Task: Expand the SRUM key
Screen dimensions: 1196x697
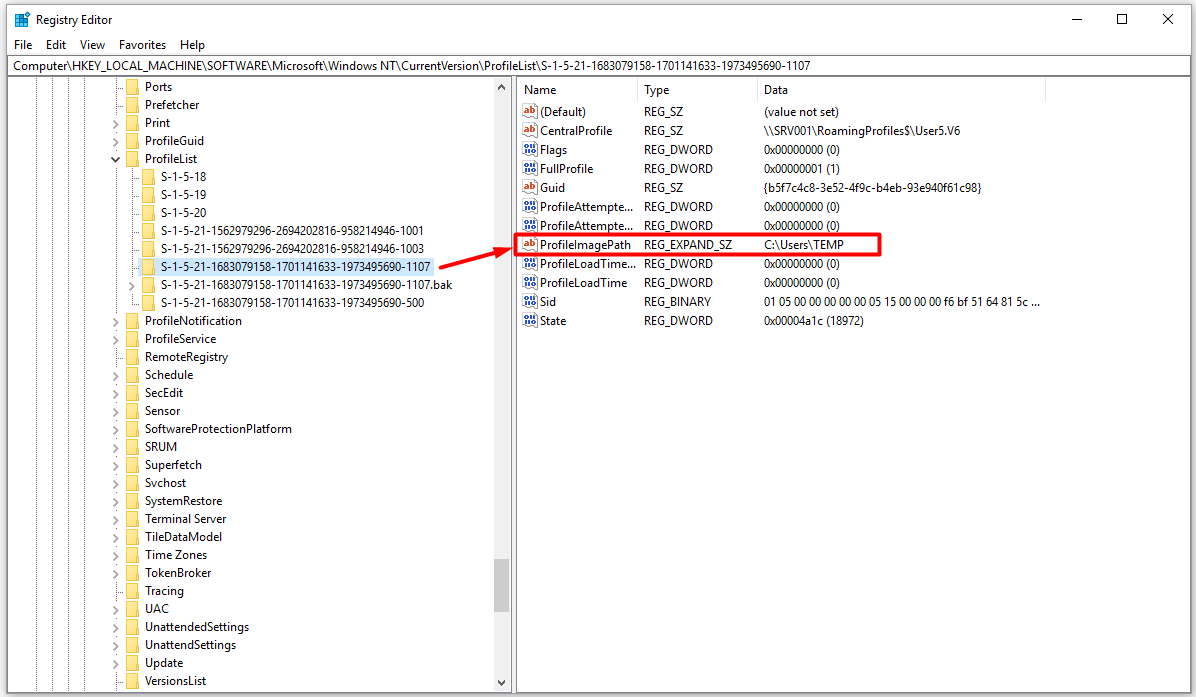Action: 115,448
